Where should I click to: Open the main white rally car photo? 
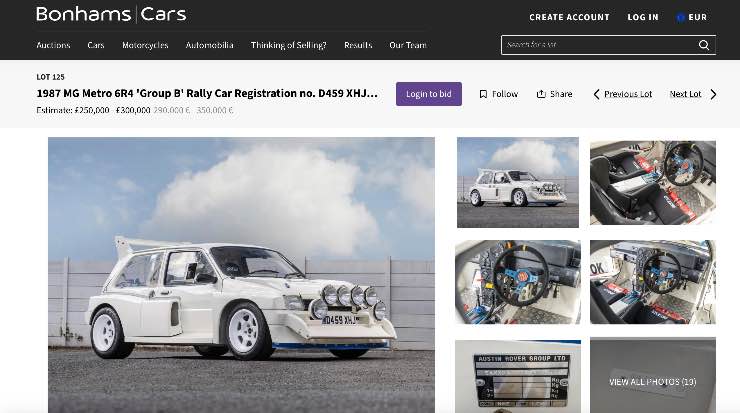coord(241,275)
